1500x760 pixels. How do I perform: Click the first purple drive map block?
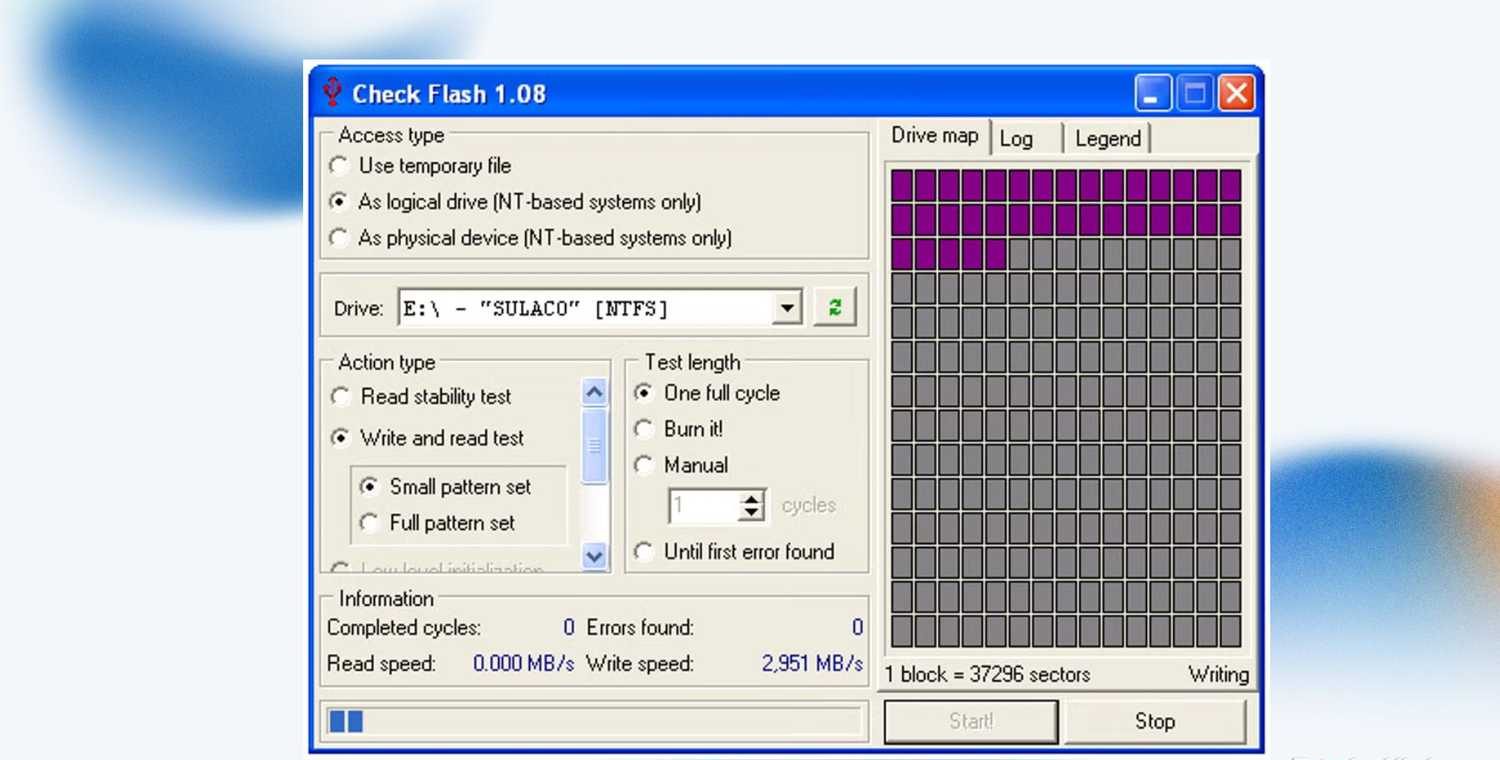(x=902, y=185)
